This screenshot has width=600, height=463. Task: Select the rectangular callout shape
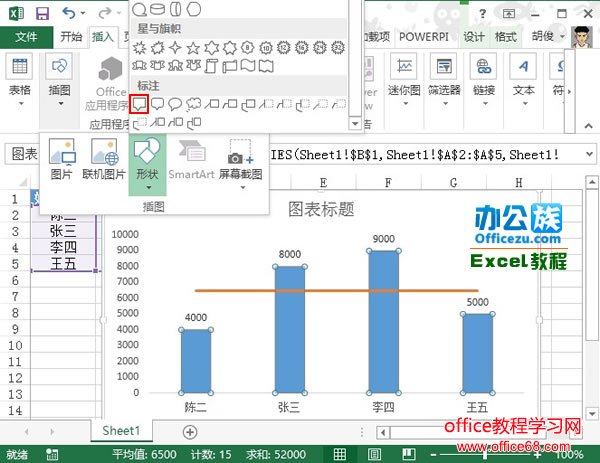[x=139, y=104]
